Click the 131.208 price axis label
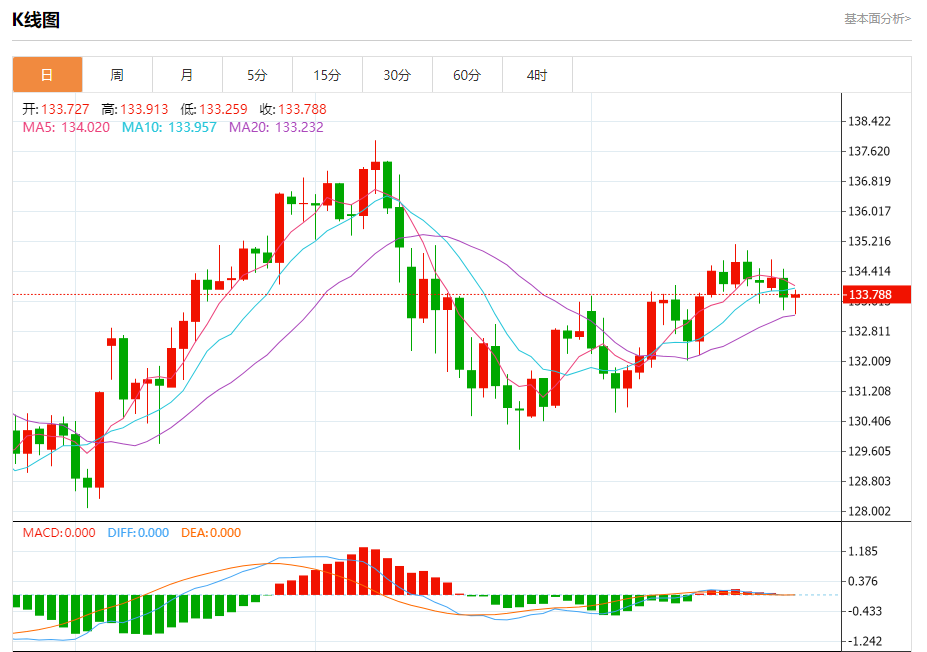Image resolution: width=927 pixels, height=652 pixels. [x=869, y=391]
